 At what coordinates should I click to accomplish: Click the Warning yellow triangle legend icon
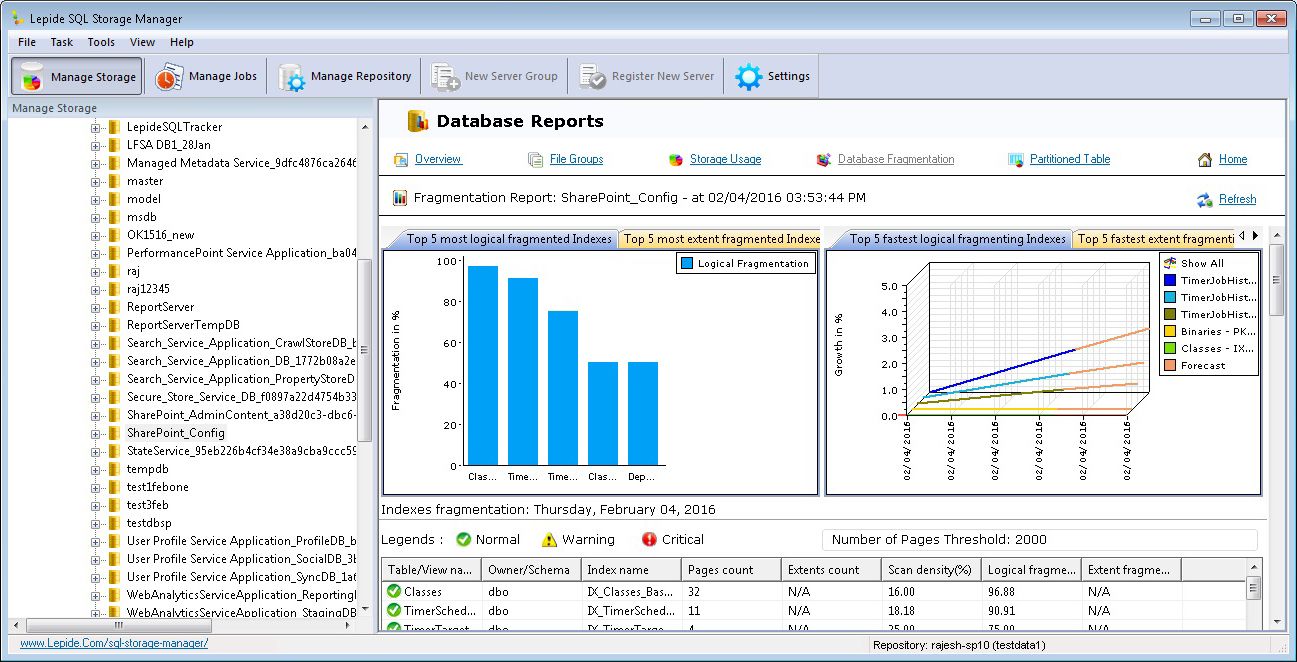549,540
